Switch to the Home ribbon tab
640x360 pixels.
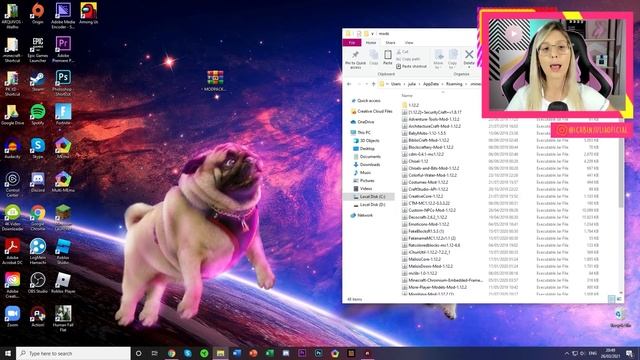click(x=371, y=42)
